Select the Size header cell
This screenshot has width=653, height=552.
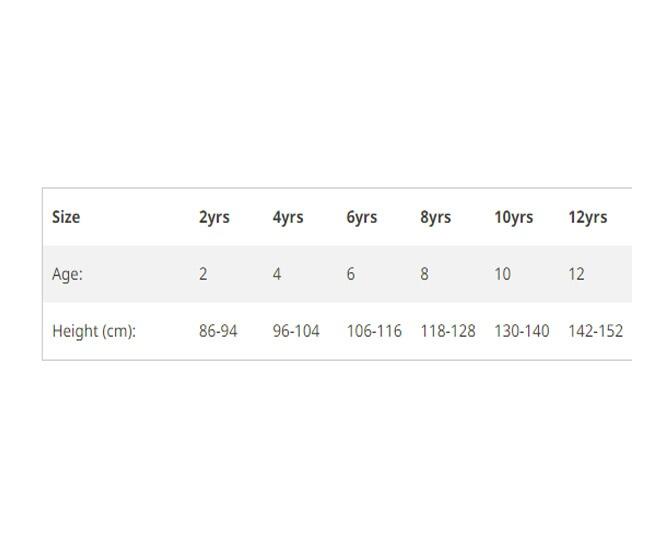tap(66, 217)
